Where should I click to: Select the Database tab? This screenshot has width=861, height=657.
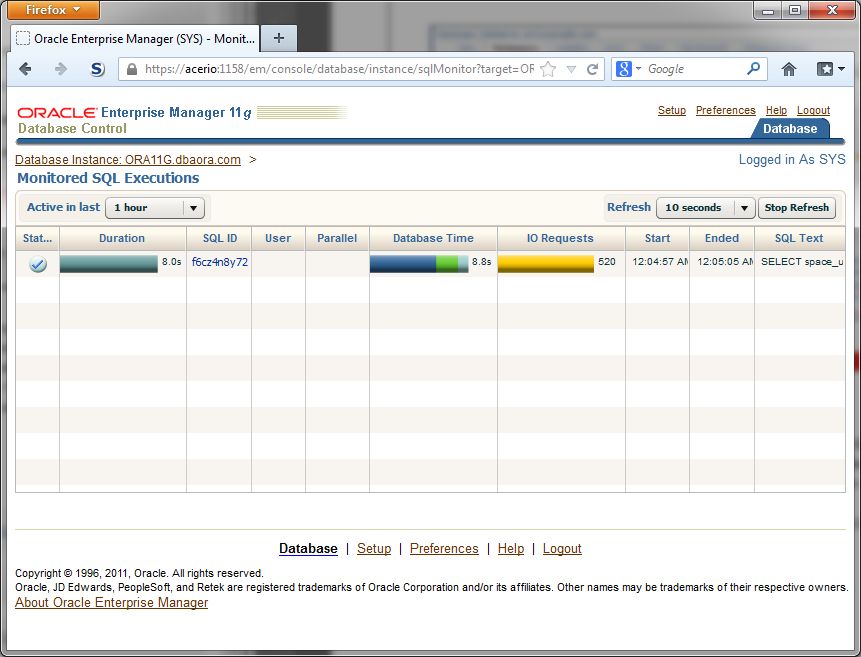[x=790, y=129]
